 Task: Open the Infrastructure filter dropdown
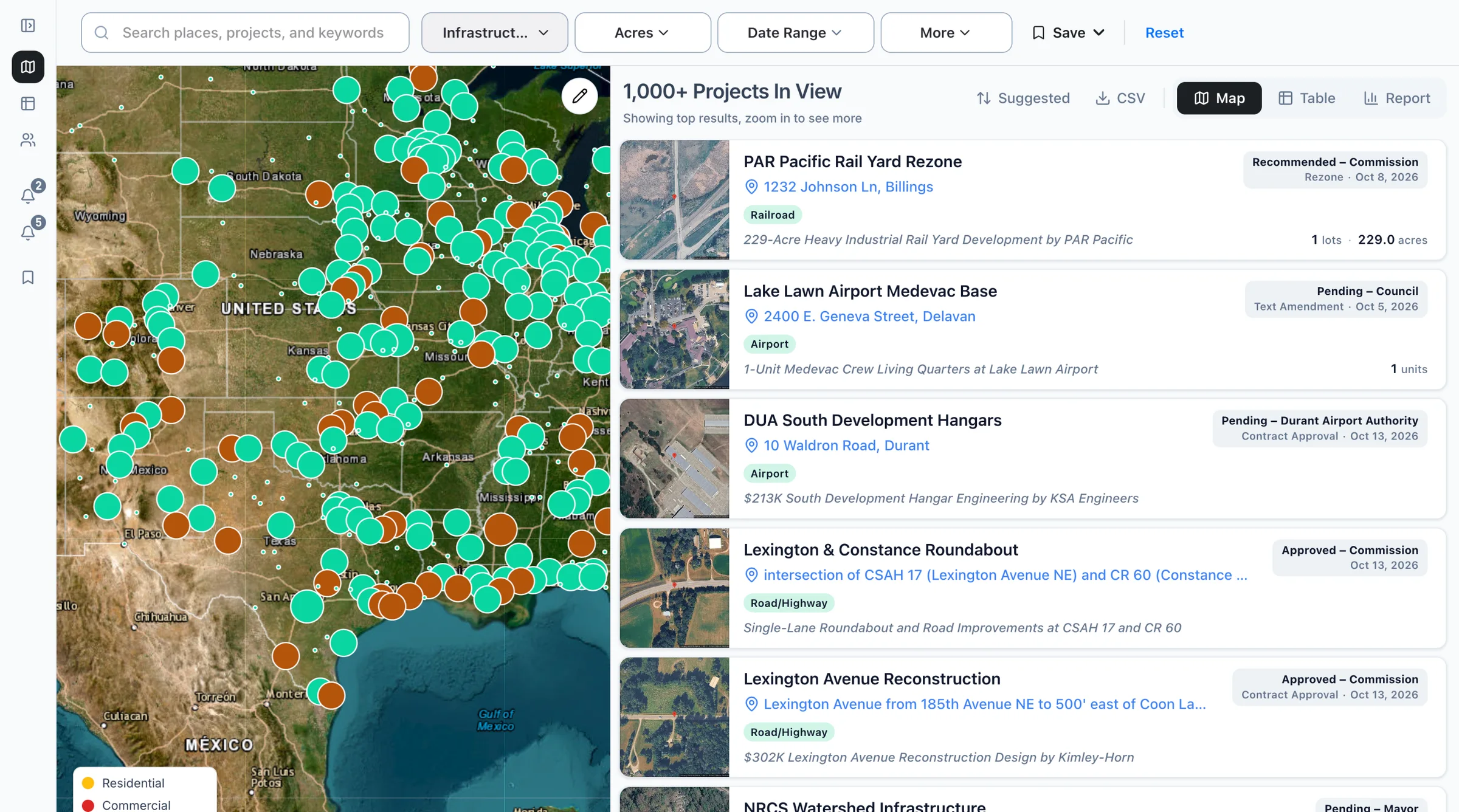click(495, 33)
